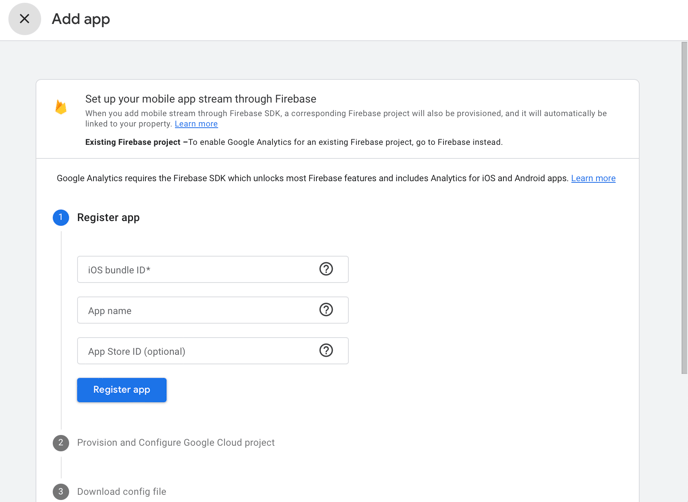Click the step 1 number circle
Screen dimensions: 688x502
pyautogui.click(x=61, y=217)
